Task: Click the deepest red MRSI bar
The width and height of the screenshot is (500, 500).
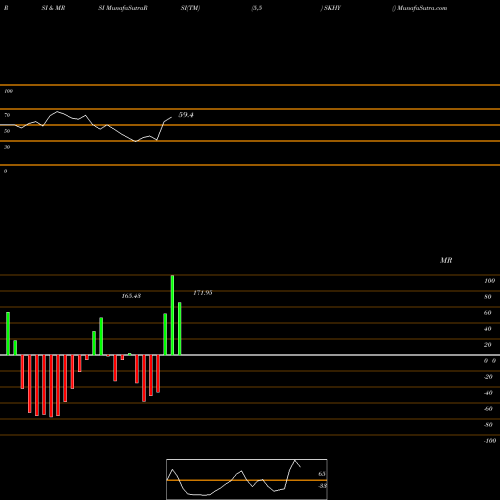Action: (x=51, y=386)
